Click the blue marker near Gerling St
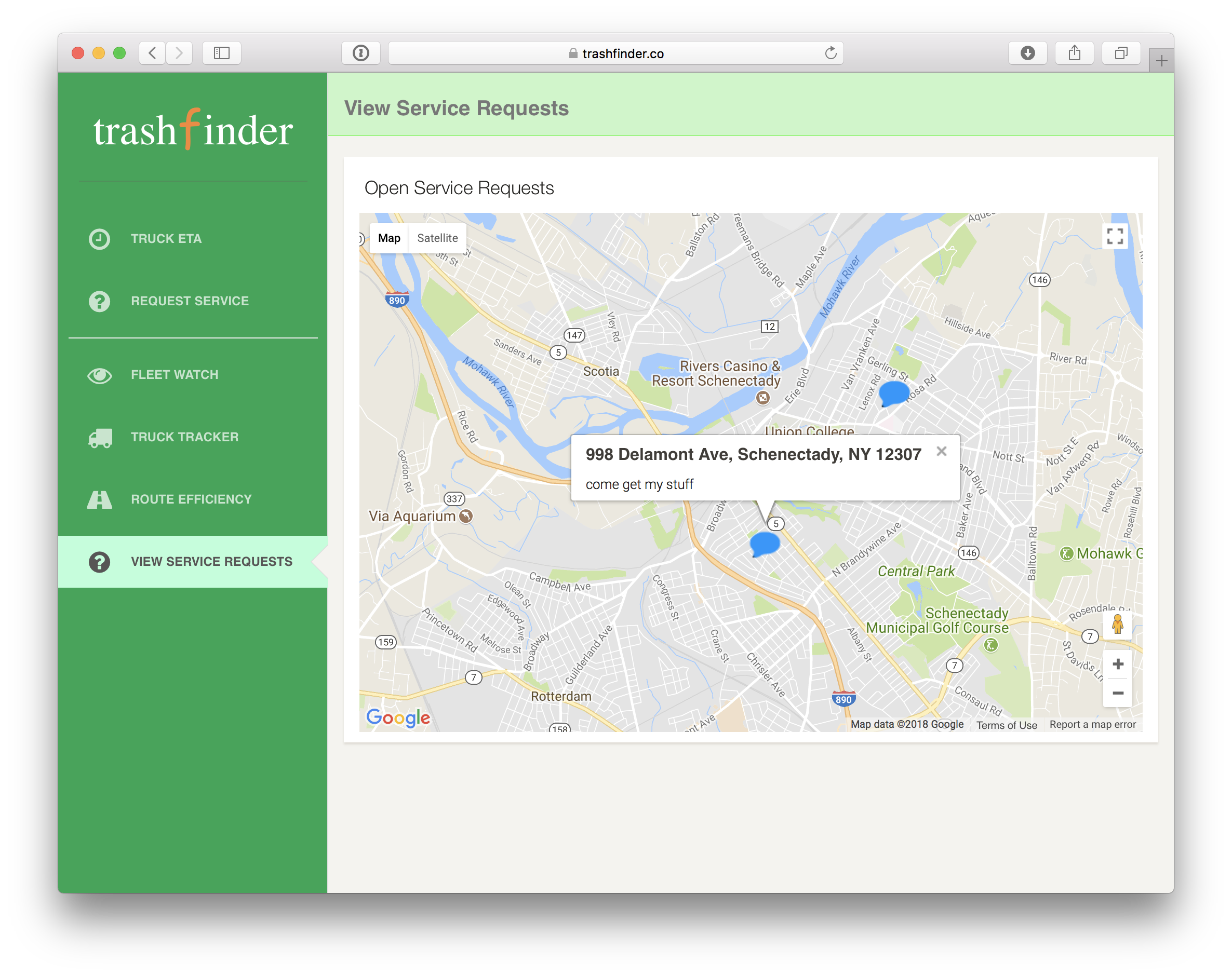 893,393
